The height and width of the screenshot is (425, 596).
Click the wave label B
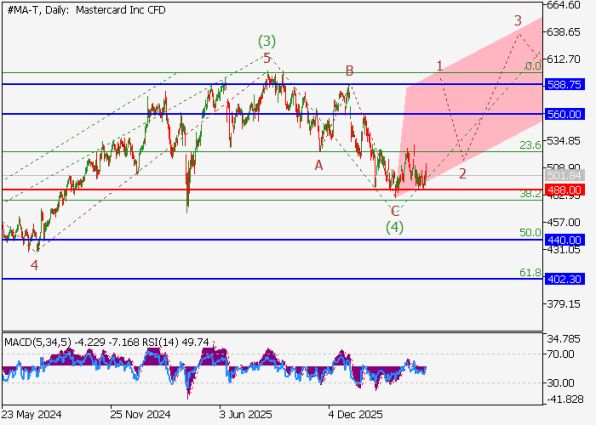pos(349,70)
